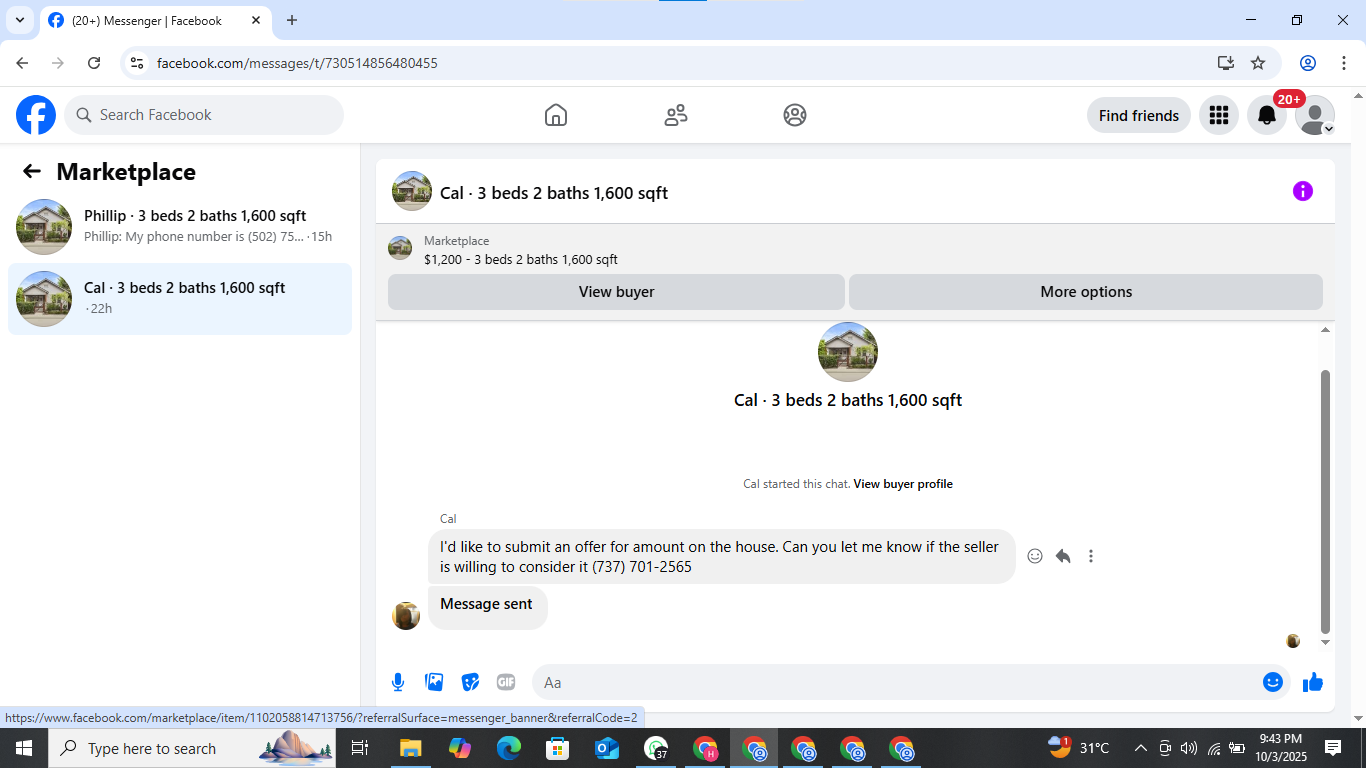Click the install app icon in address bar
1366x768 pixels.
click(1226, 63)
